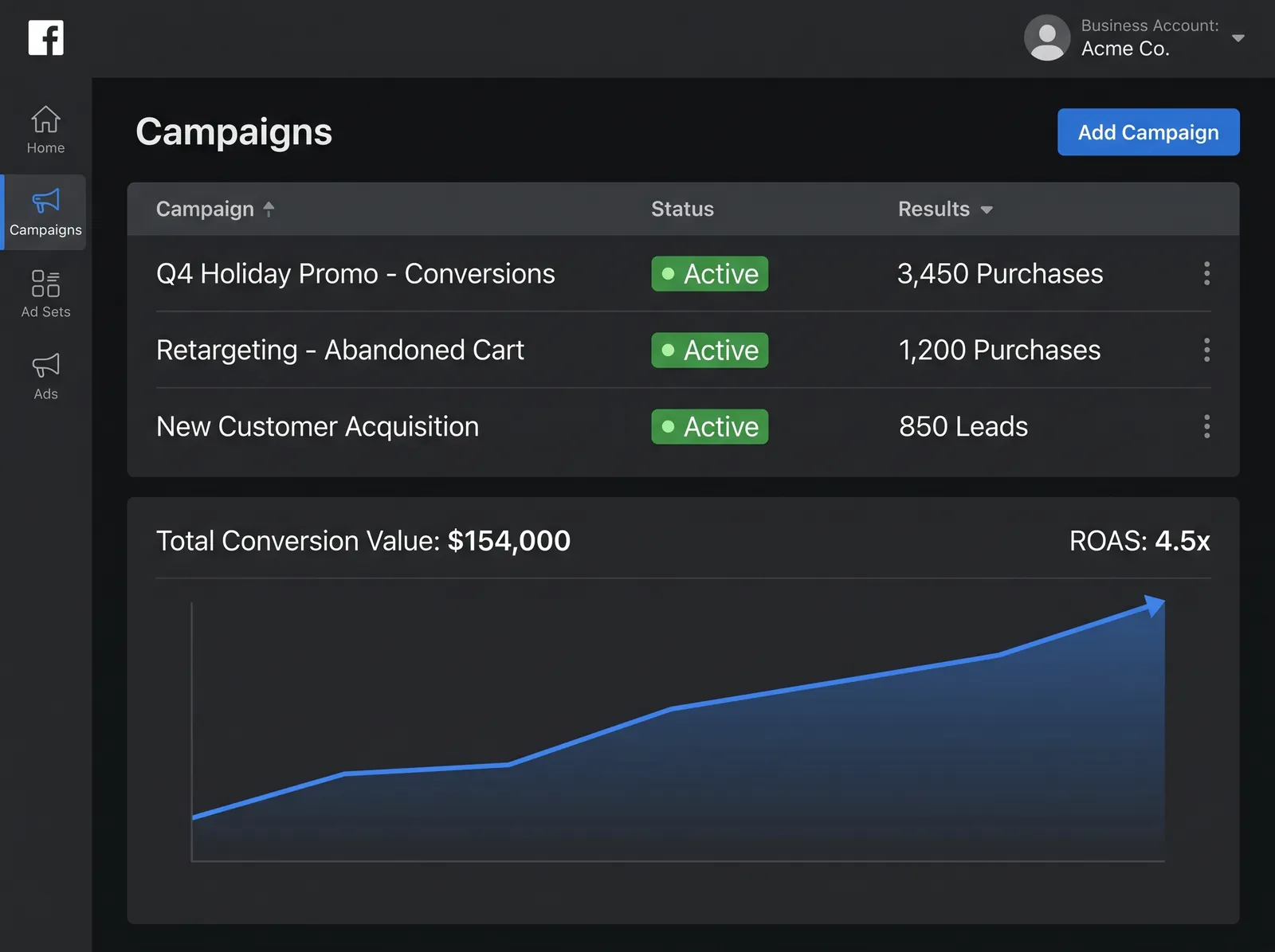Select the 1,200 Purchases result
The height and width of the screenshot is (952, 1275).
[x=999, y=350]
